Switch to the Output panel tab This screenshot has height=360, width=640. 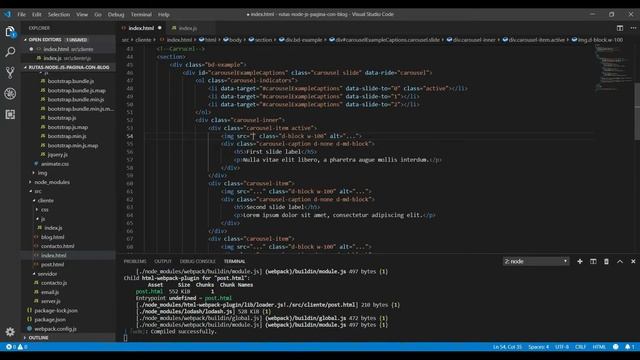(163, 261)
